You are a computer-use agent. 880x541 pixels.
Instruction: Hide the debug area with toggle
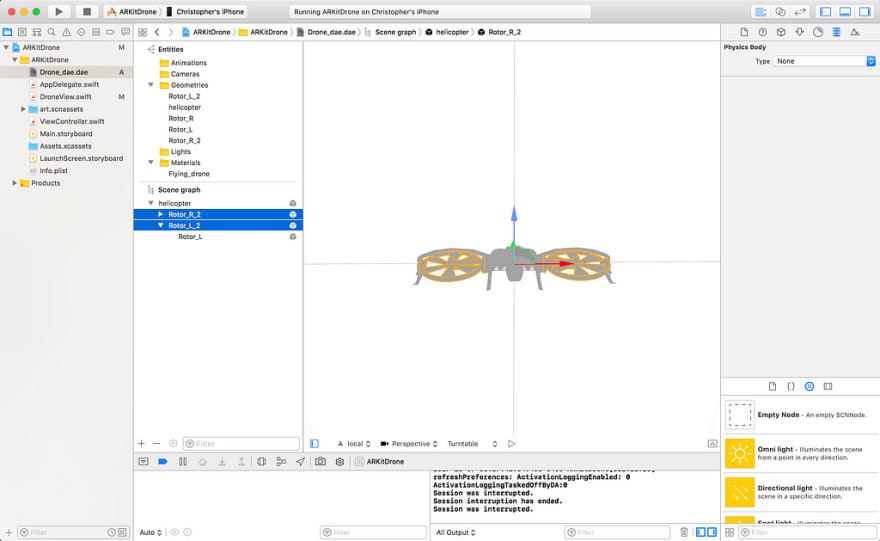click(x=144, y=461)
